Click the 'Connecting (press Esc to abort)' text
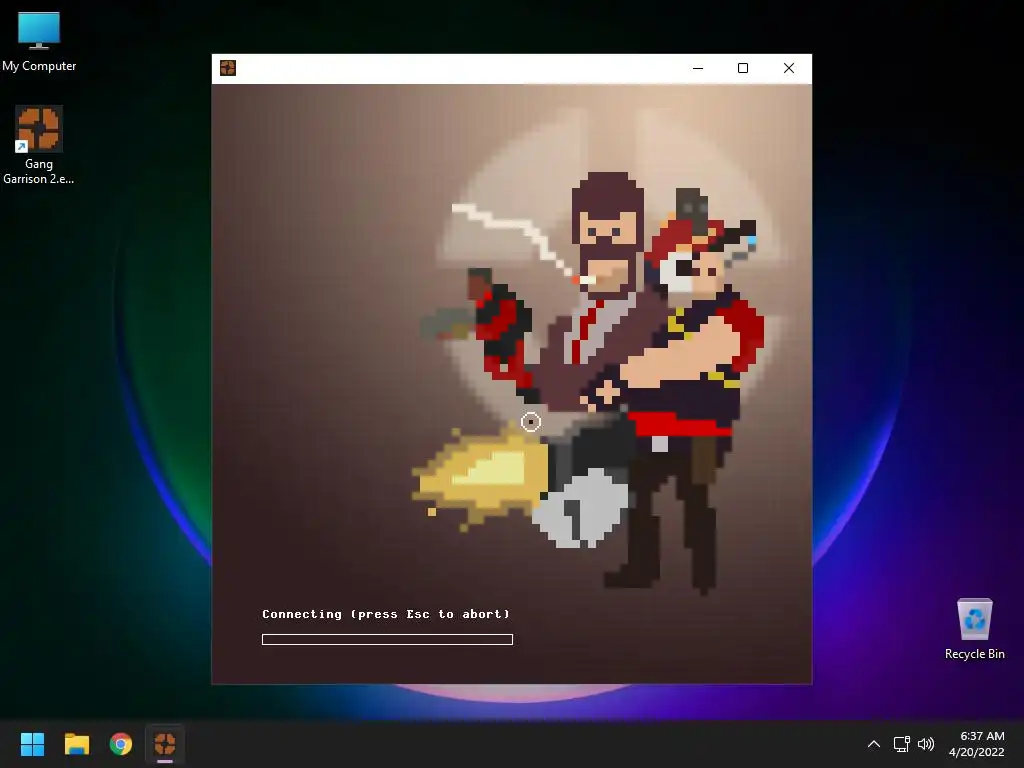This screenshot has width=1024, height=768. [385, 614]
